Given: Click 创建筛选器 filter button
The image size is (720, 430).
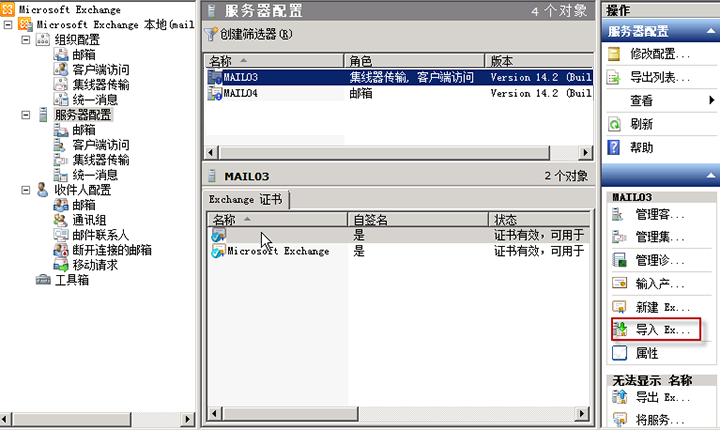Looking at the screenshot, I should click(248, 34).
